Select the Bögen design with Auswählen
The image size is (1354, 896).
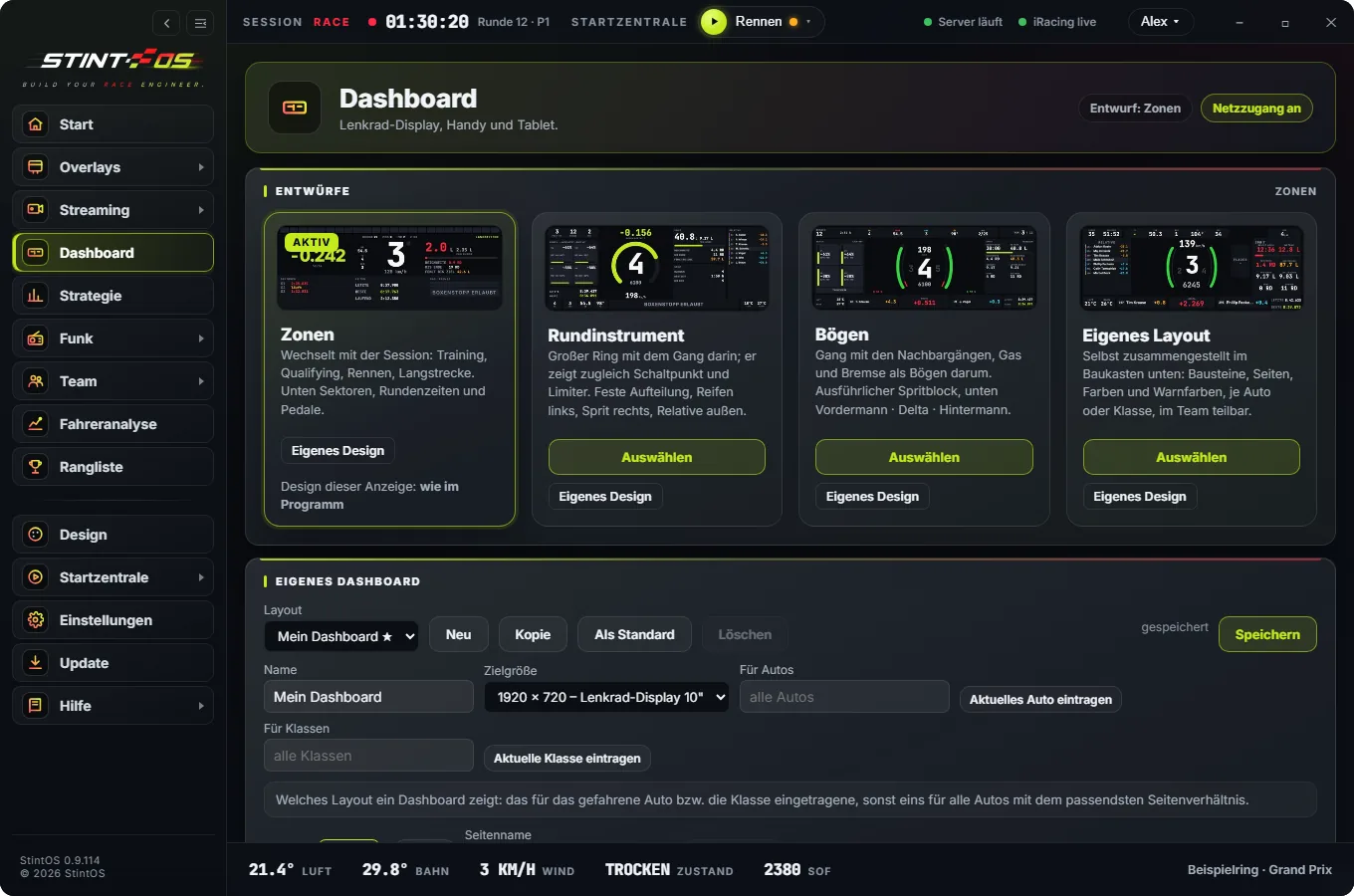click(x=924, y=457)
